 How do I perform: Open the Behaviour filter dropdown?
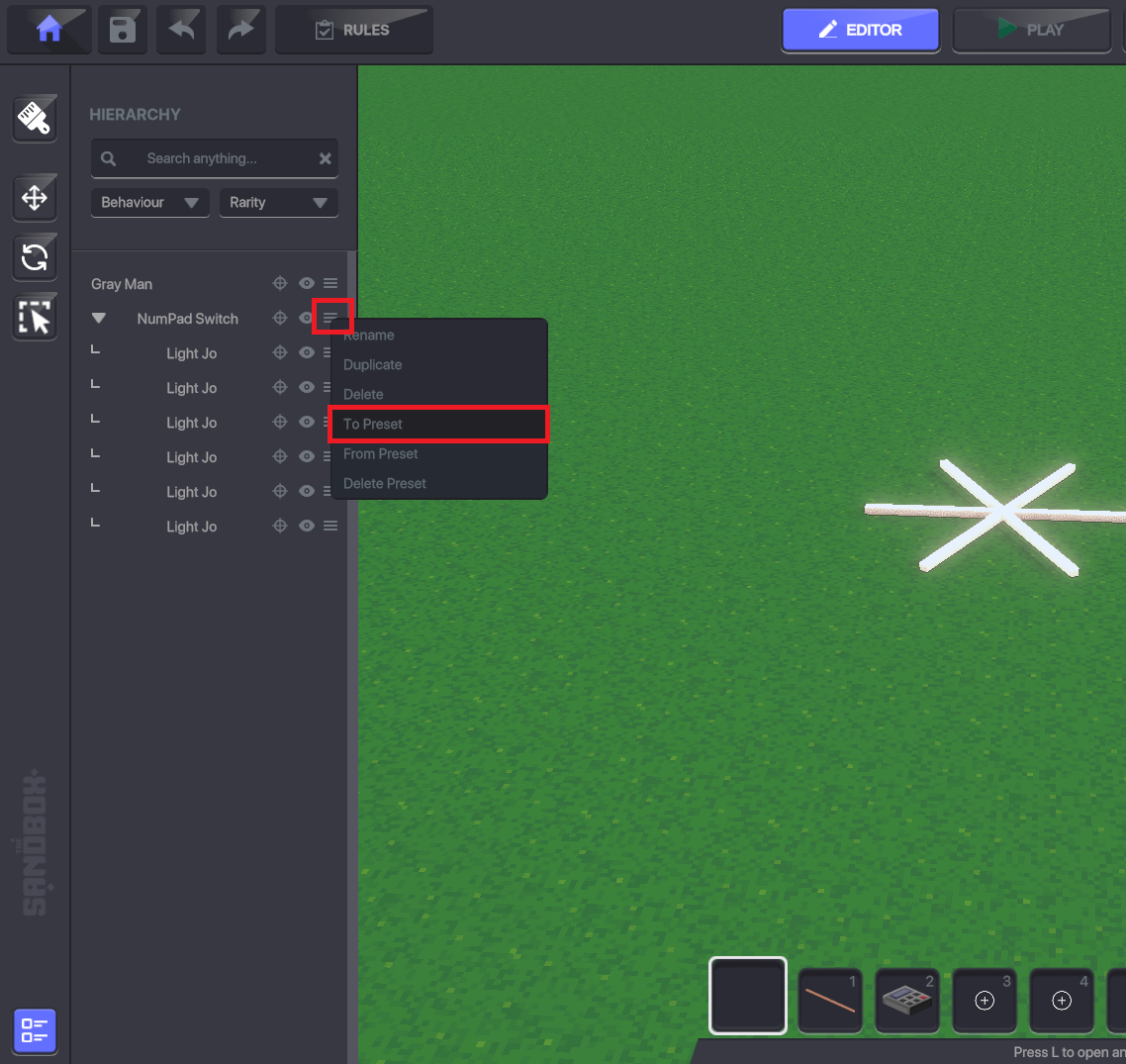pyautogui.click(x=150, y=203)
